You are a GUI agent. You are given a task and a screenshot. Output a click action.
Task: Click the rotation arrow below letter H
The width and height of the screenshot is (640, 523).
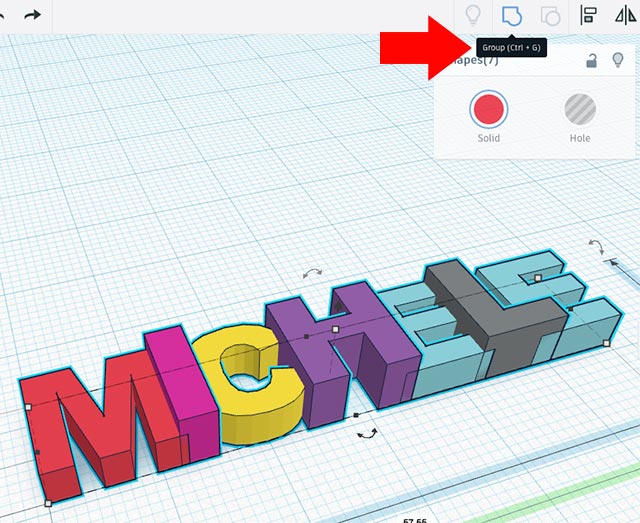click(x=368, y=434)
